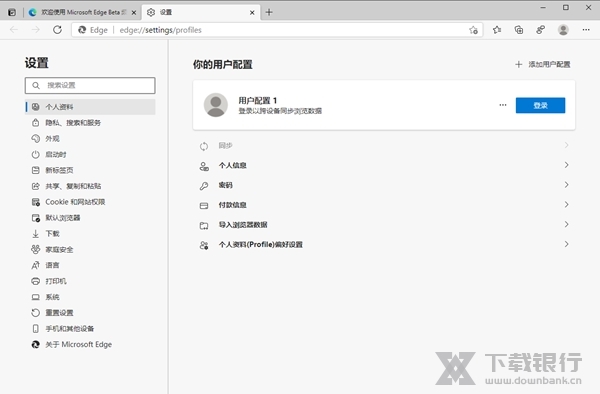Image resolution: width=600 pixels, height=394 pixels.
Task: Open the 个人信息 row
Action: pos(384,166)
